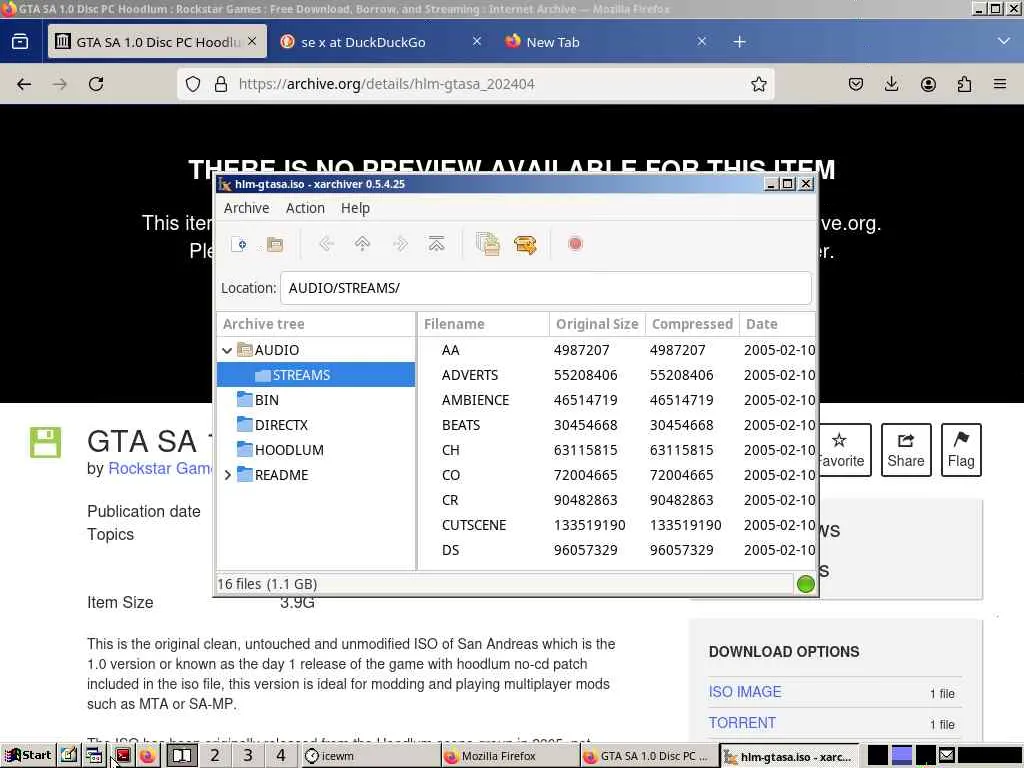The height and width of the screenshot is (768, 1024).
Task: Click the Rockstar Games author link
Action: (x=160, y=468)
